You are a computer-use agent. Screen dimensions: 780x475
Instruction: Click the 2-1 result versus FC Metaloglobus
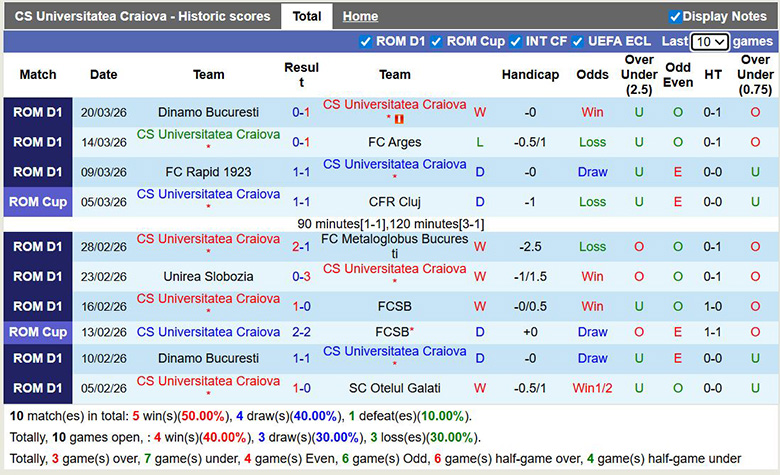tap(301, 247)
